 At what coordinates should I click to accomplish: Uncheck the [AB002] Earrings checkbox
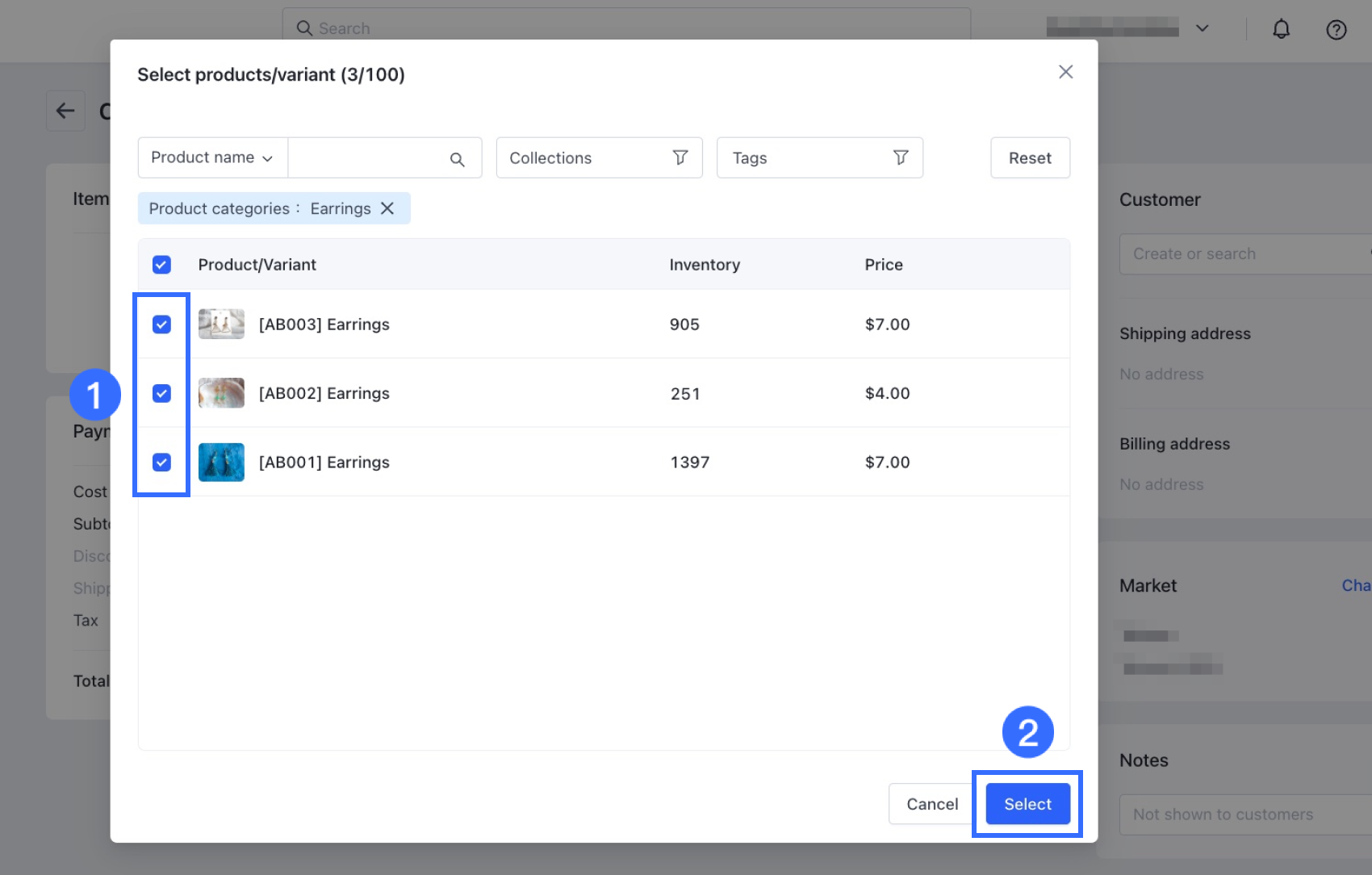click(162, 393)
